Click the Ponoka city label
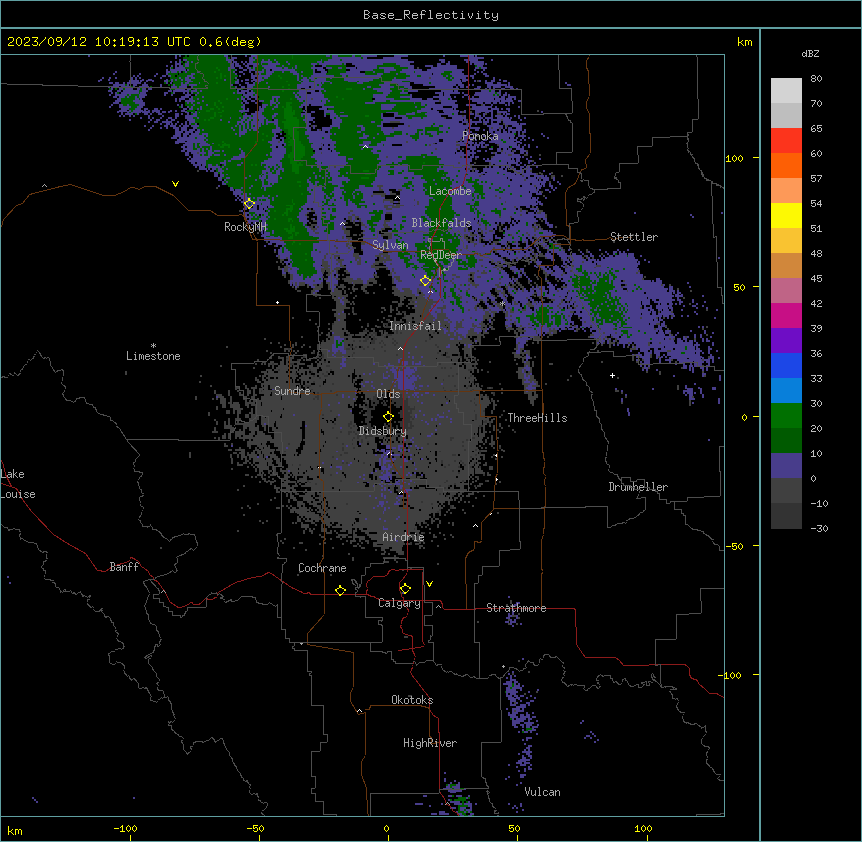 click(480, 136)
